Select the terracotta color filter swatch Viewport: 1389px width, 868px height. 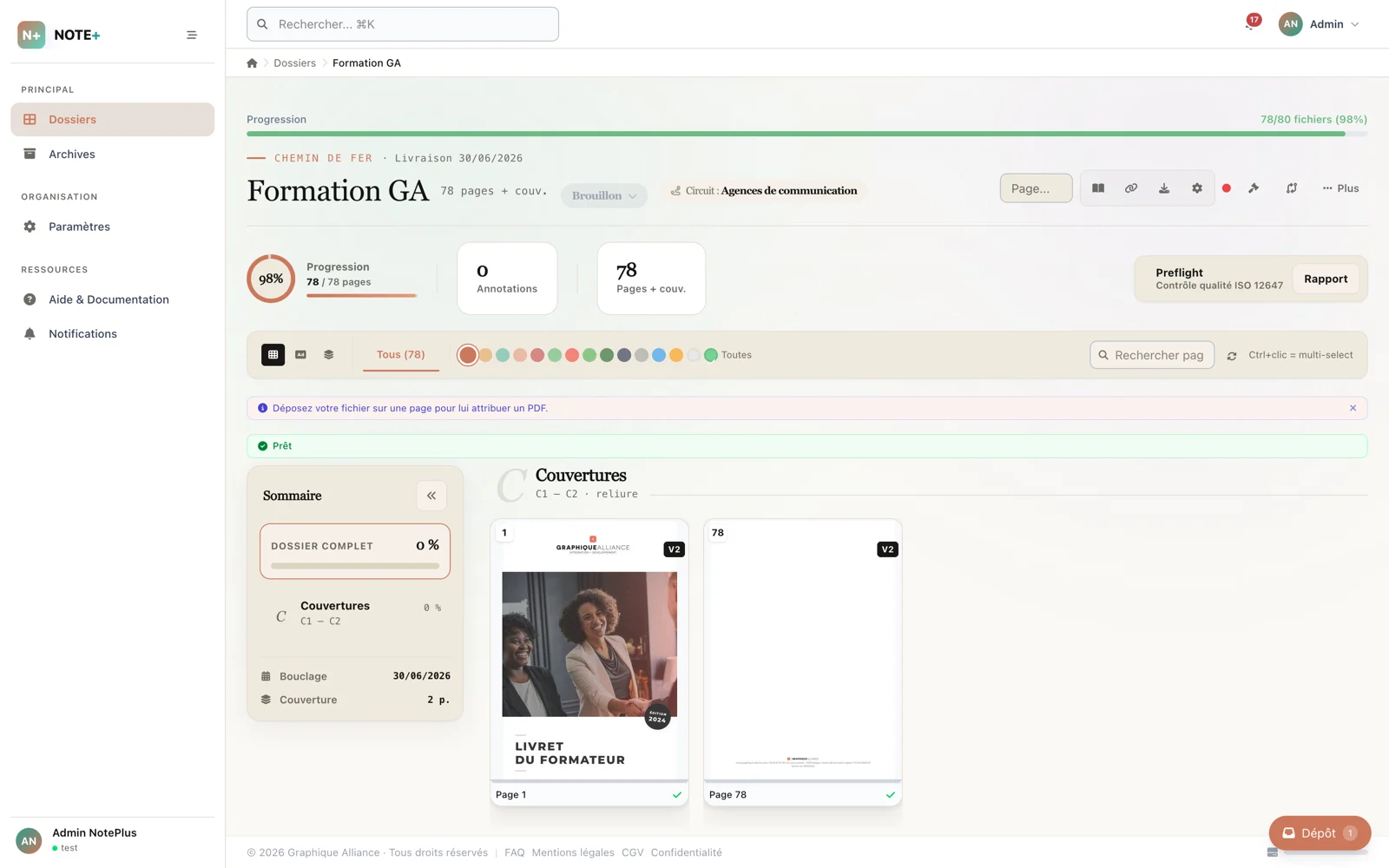[468, 355]
